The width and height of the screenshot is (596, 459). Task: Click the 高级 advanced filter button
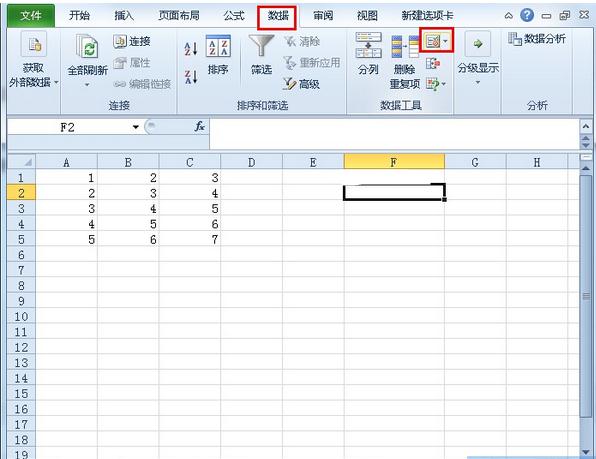coord(301,84)
